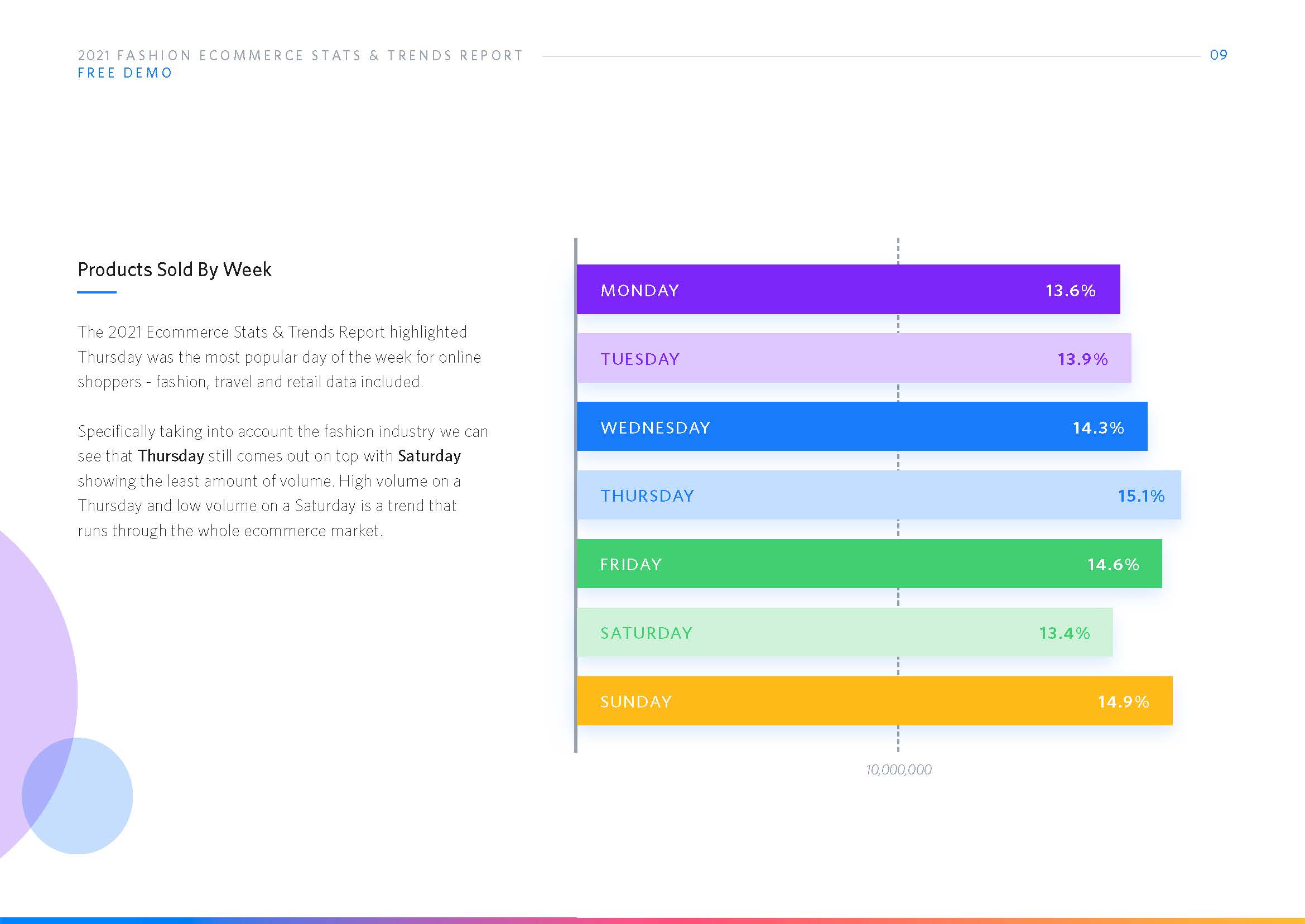Select the blue Wednesday bar

861,427
